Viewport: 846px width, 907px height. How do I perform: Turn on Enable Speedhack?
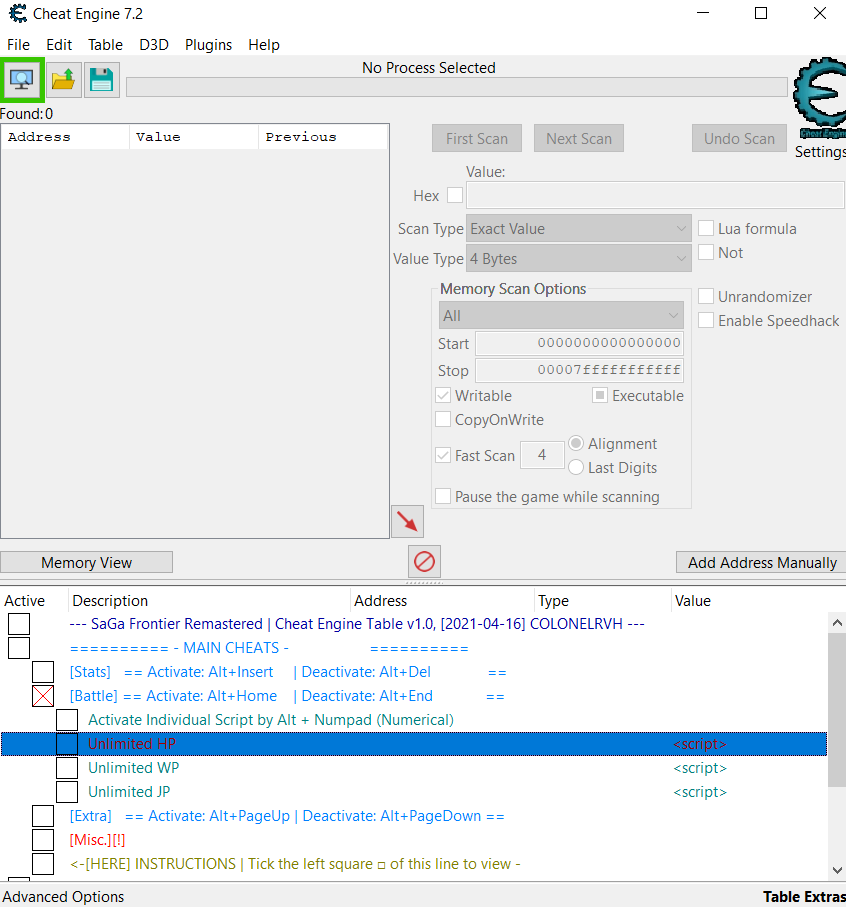705,320
